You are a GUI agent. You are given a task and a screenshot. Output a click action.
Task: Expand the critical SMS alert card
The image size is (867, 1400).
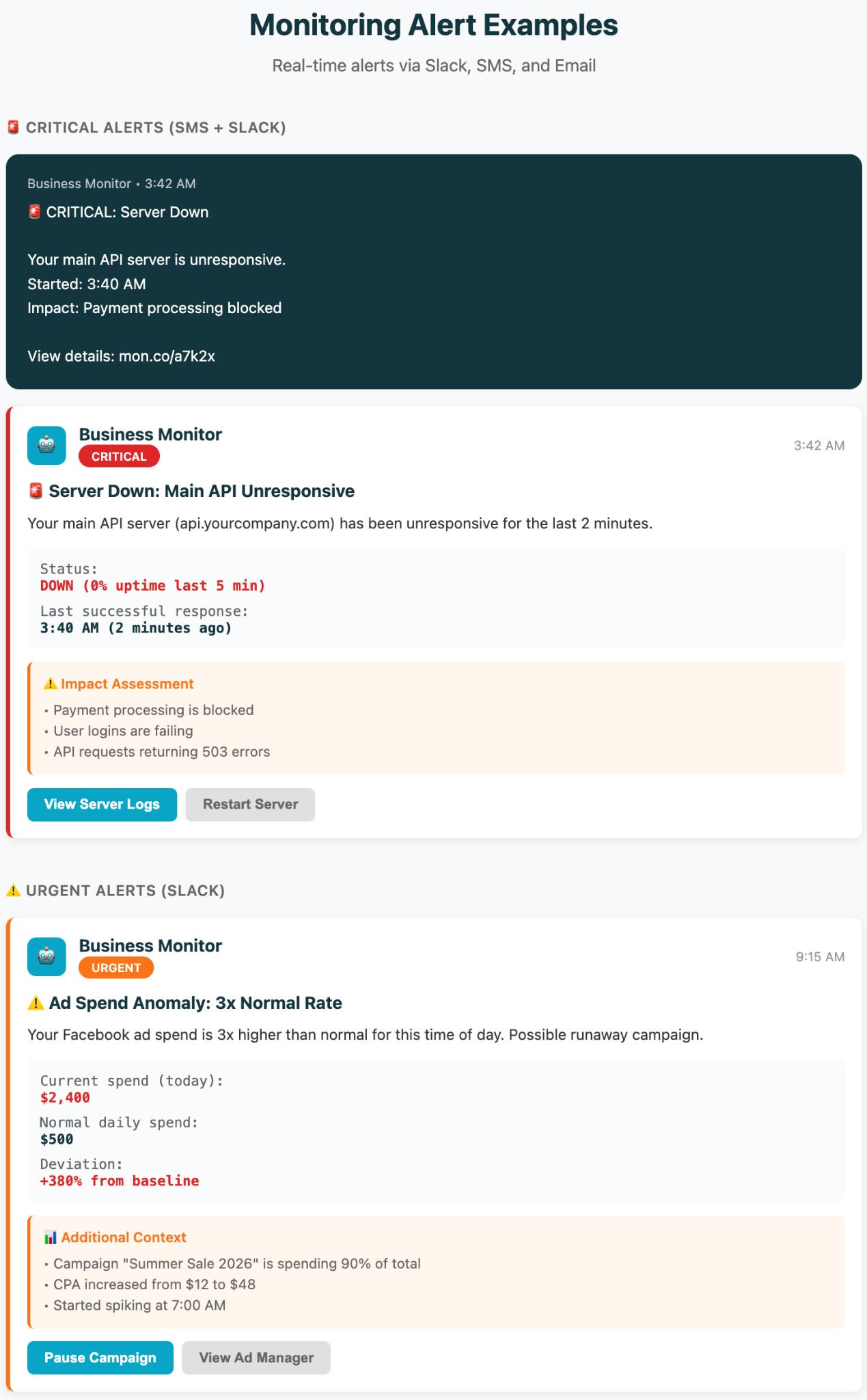pyautogui.click(x=433, y=270)
